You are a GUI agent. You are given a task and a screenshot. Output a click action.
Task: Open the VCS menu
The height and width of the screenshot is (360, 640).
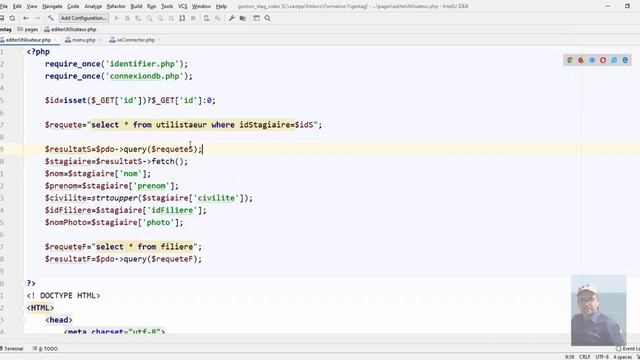[x=182, y=6]
